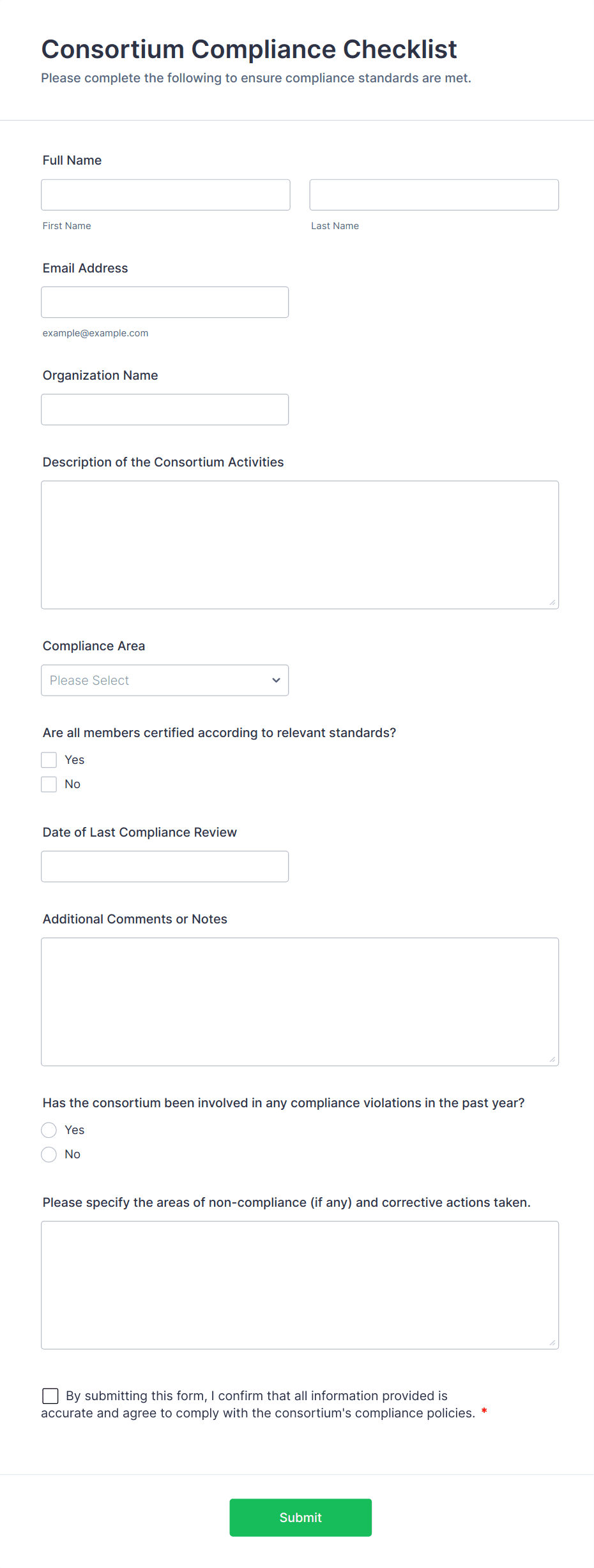Focus the Email Address field
The width and height of the screenshot is (594, 1568).
165,302
